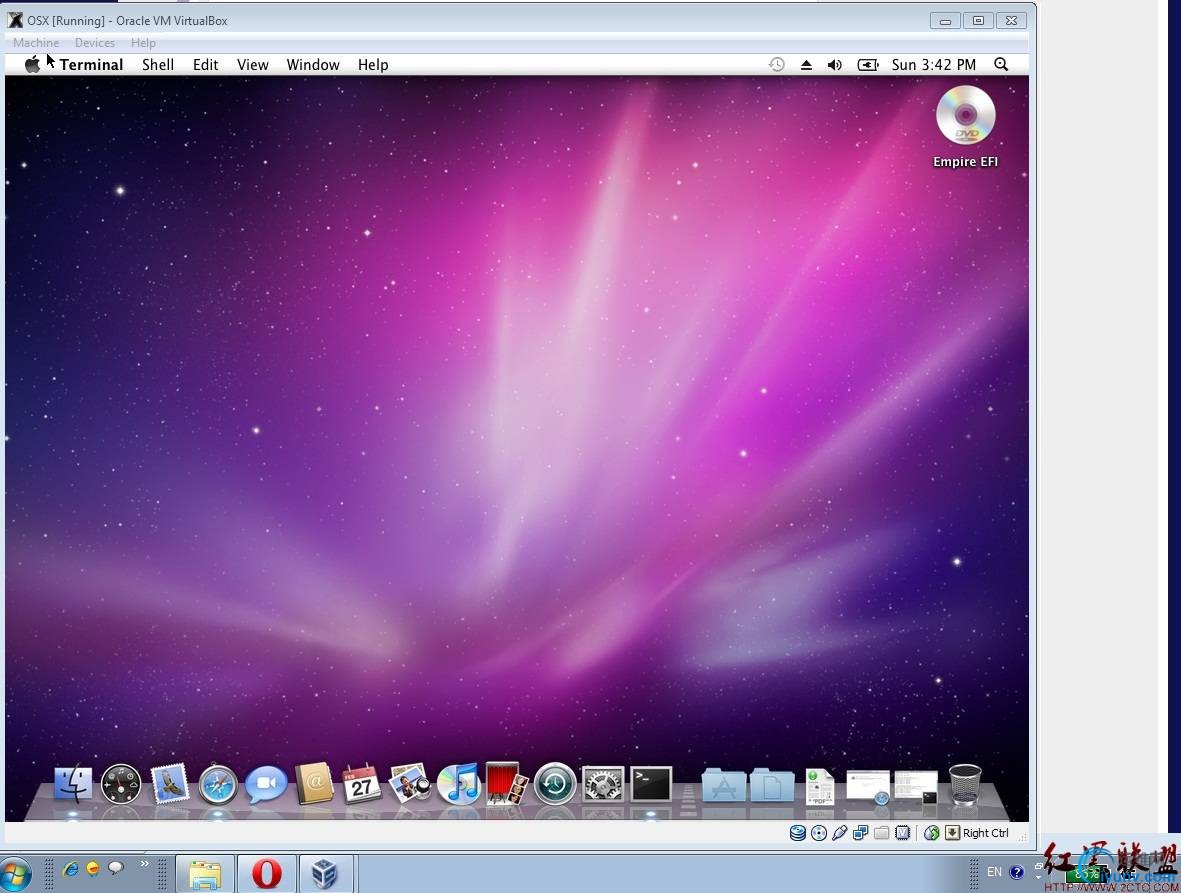The image size is (1181, 893).
Task: Open Windows Explorer taskbar button
Action: pos(205,874)
